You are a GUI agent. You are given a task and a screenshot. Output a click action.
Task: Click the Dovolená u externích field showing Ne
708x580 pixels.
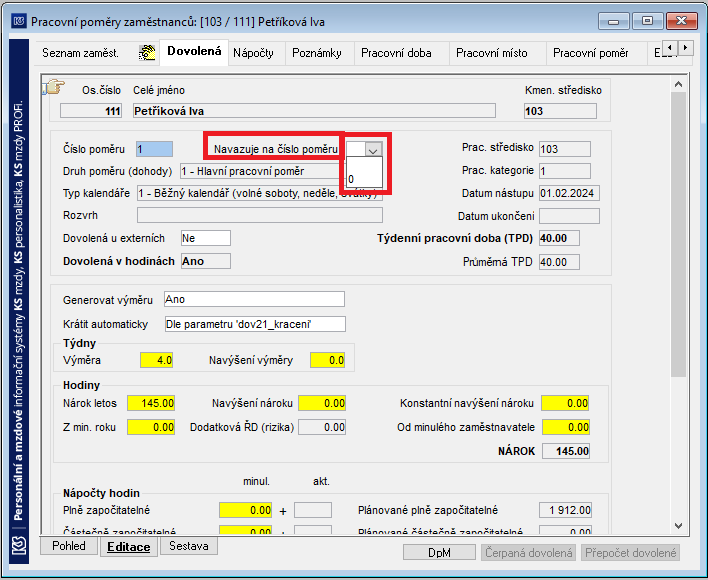205,238
